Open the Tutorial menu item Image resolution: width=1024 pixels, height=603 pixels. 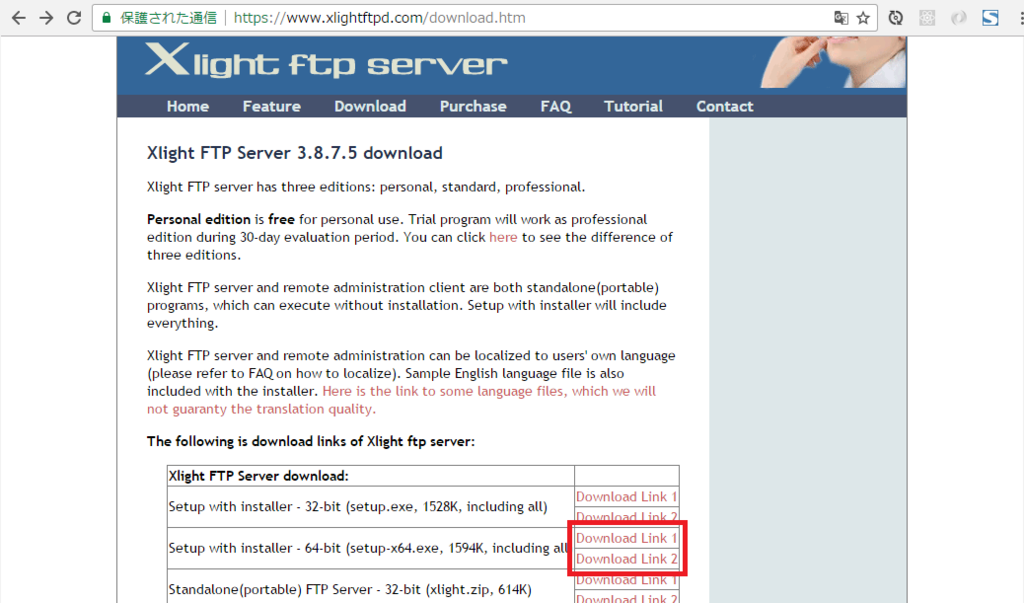pos(633,106)
